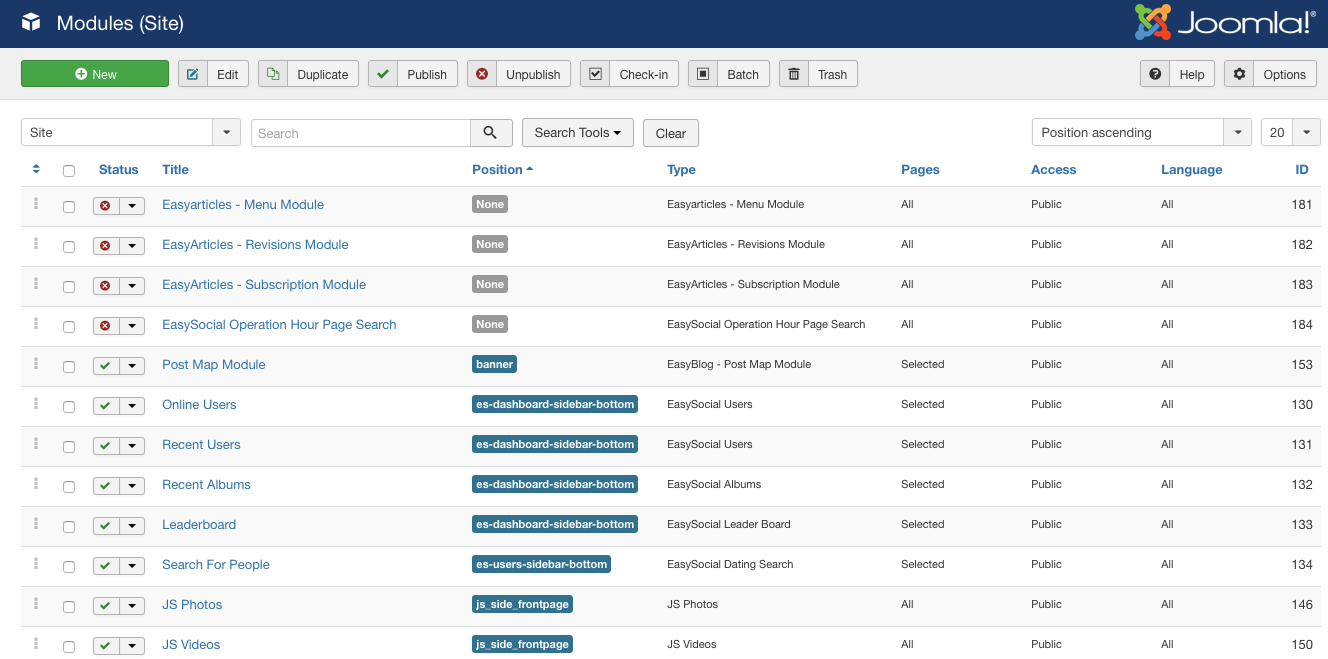Screen dimensions: 1328x659
Task: Sort by Title column header
Action: tap(175, 170)
